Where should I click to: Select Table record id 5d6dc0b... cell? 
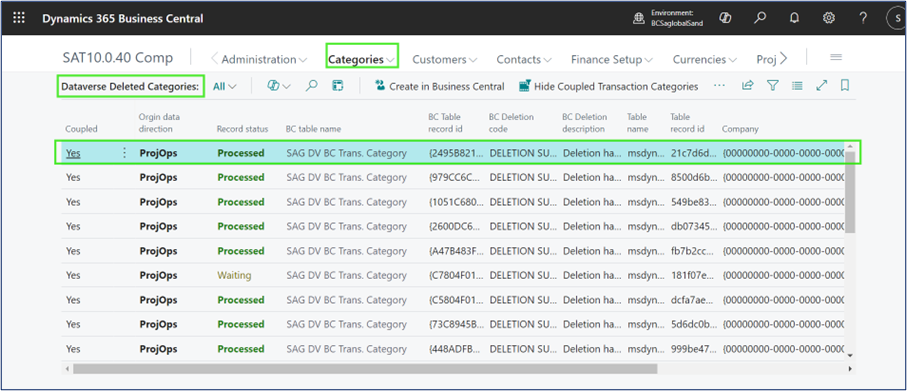pos(694,324)
